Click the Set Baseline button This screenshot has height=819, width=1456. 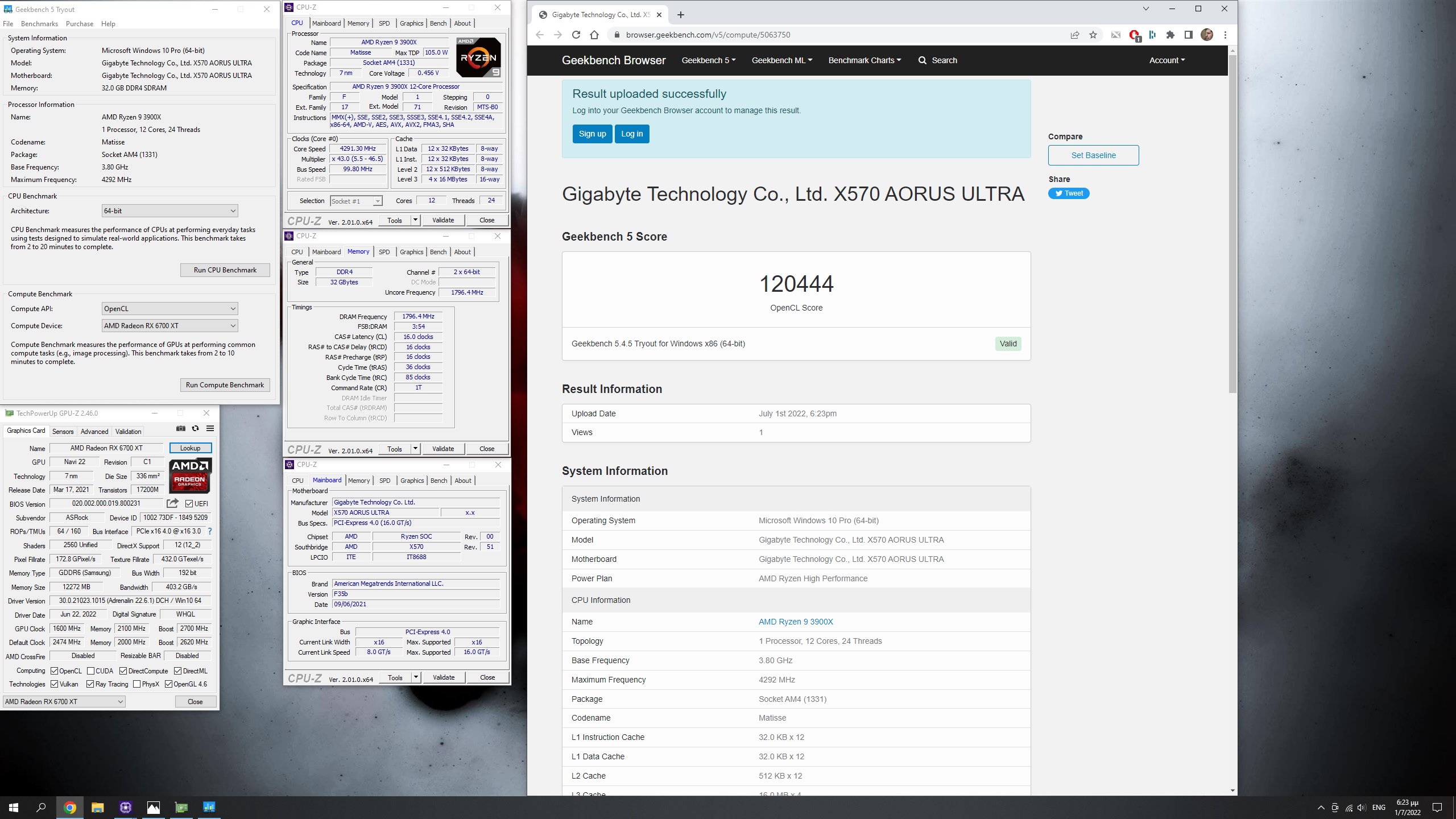1093,155
